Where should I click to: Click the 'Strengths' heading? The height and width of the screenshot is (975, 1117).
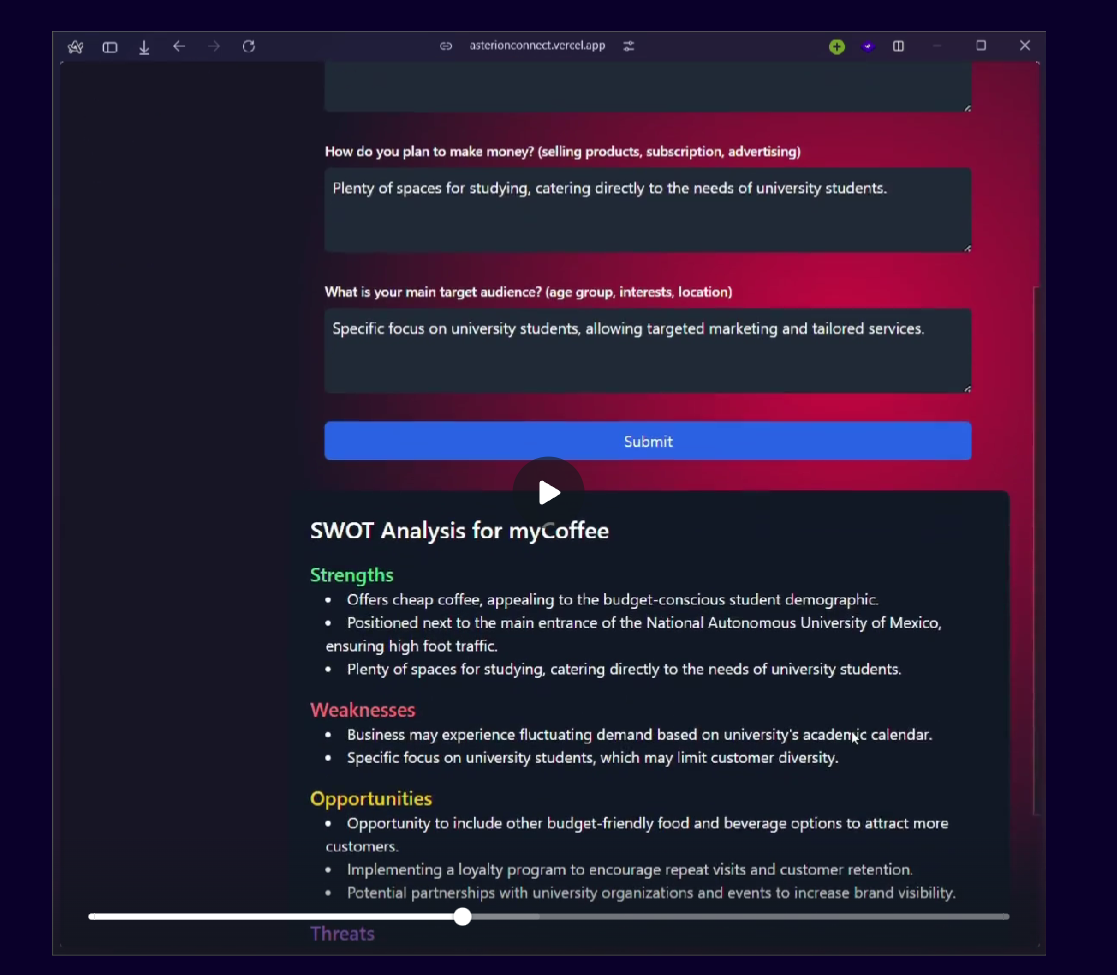[352, 575]
